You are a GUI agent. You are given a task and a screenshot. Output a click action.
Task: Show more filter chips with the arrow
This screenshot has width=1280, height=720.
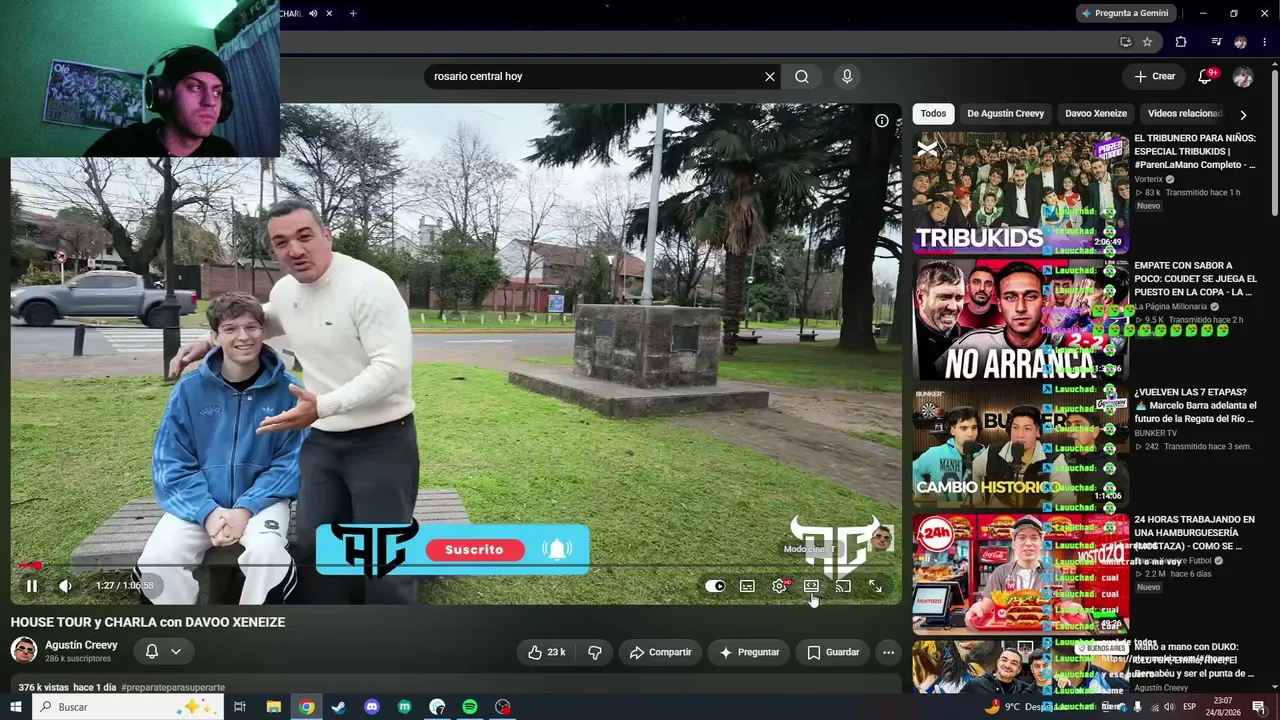(x=1243, y=115)
